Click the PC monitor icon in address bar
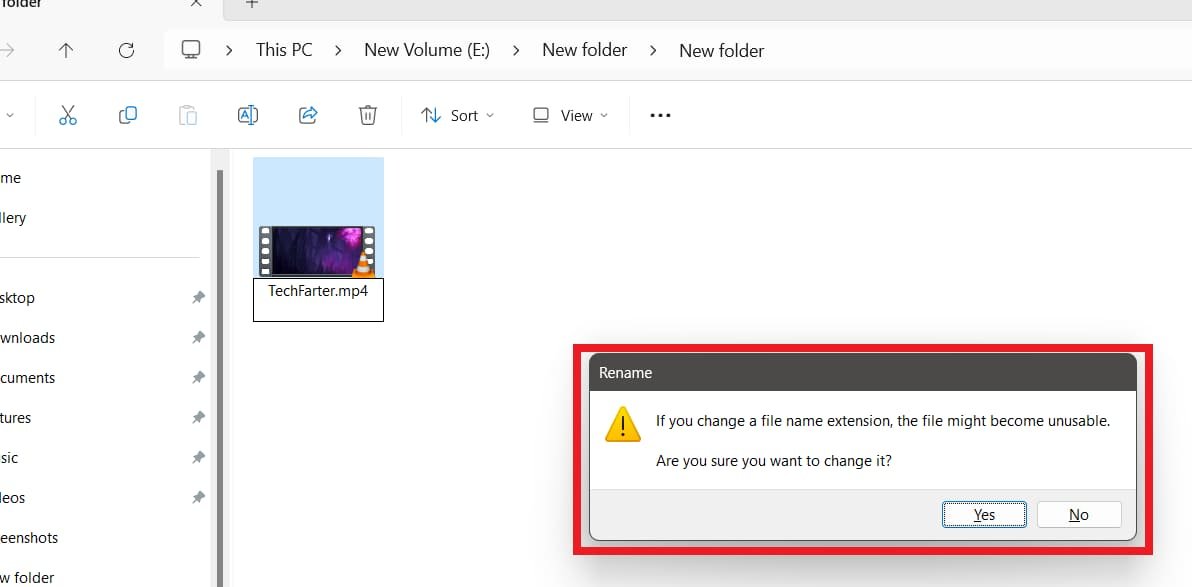This screenshot has width=1192, height=587. (x=191, y=50)
